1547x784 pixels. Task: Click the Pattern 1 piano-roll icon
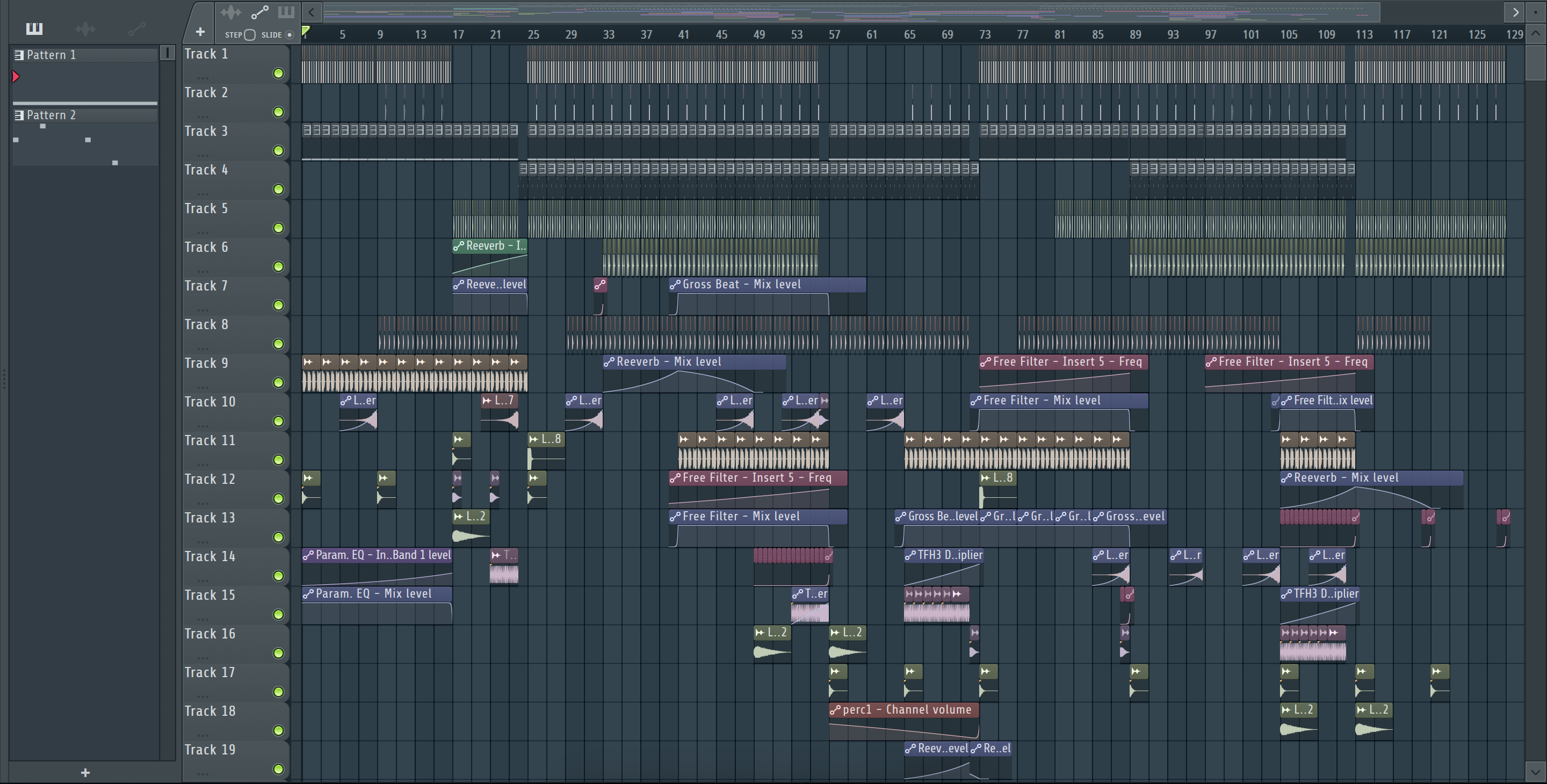pyautogui.click(x=19, y=55)
